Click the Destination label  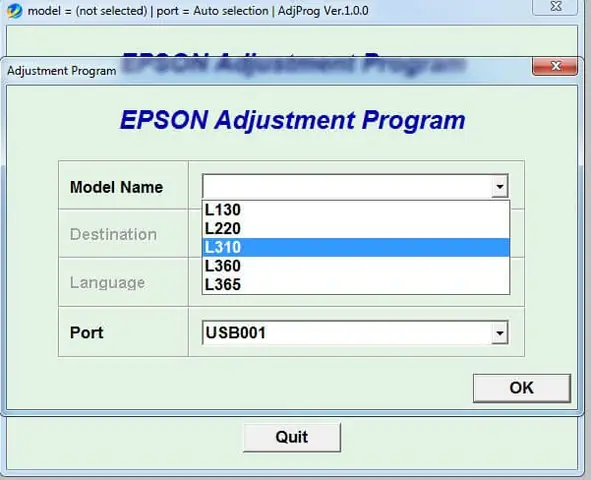(x=113, y=234)
